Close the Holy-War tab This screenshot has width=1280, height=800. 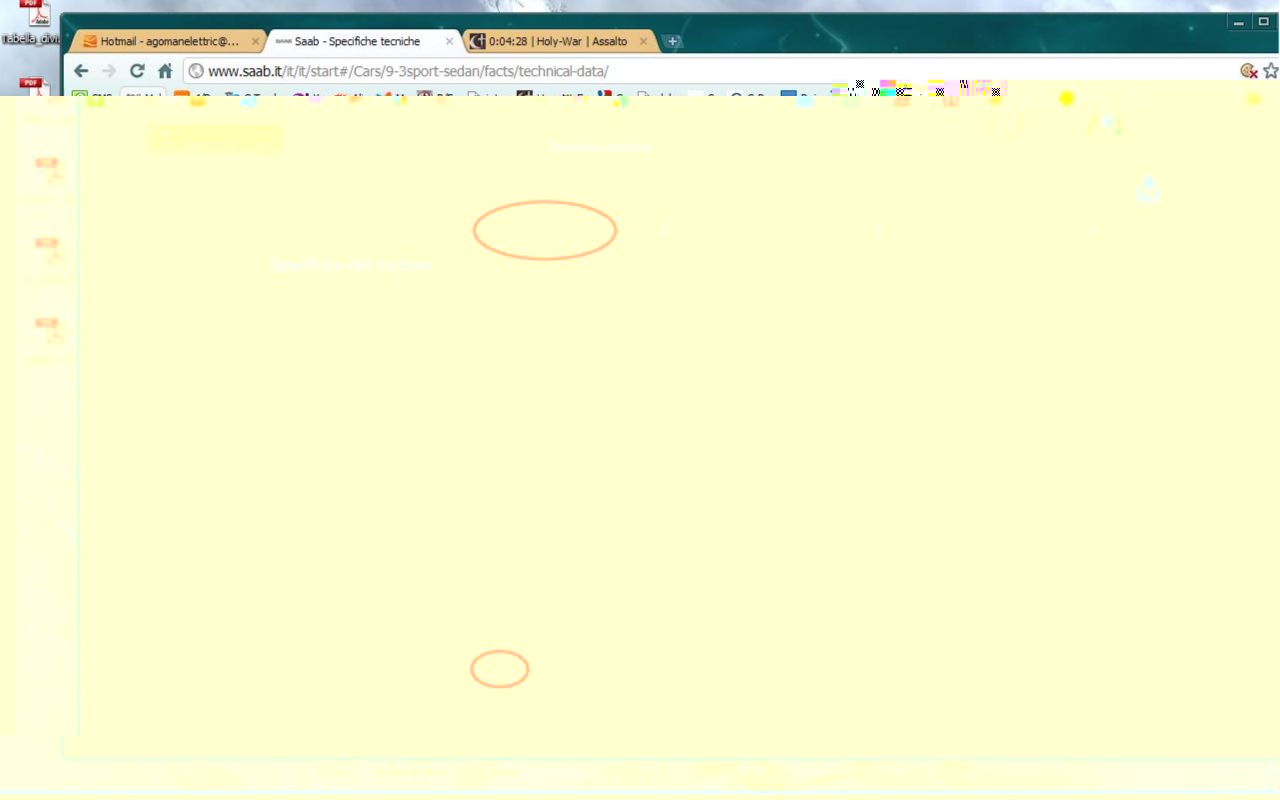pos(644,41)
